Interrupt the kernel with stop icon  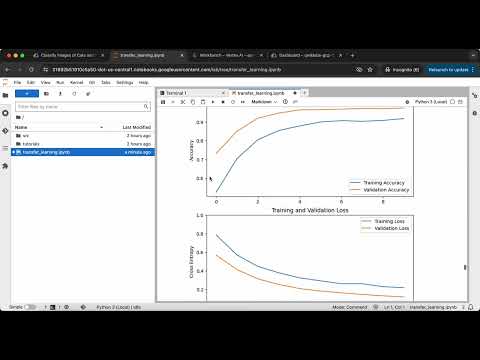pyautogui.click(x=223, y=102)
